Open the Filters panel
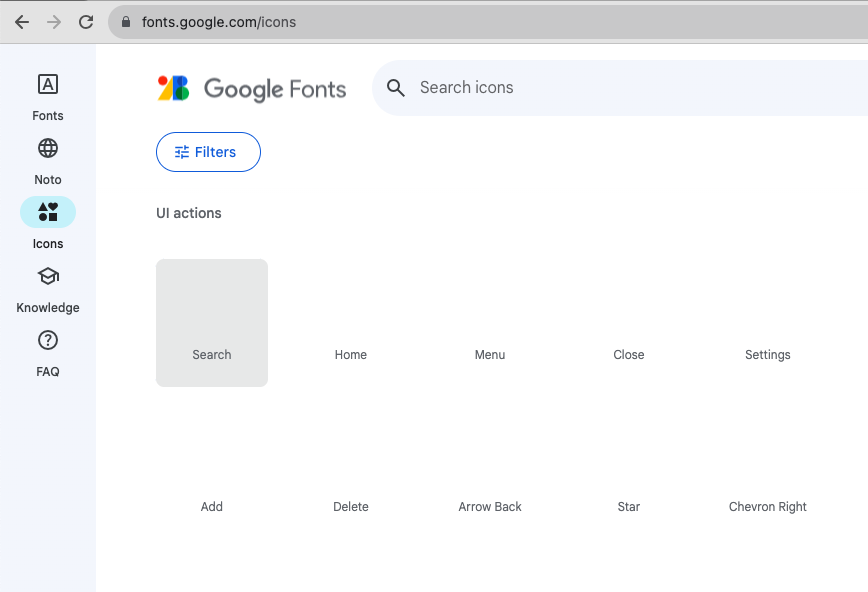This screenshot has width=868, height=592. click(208, 152)
